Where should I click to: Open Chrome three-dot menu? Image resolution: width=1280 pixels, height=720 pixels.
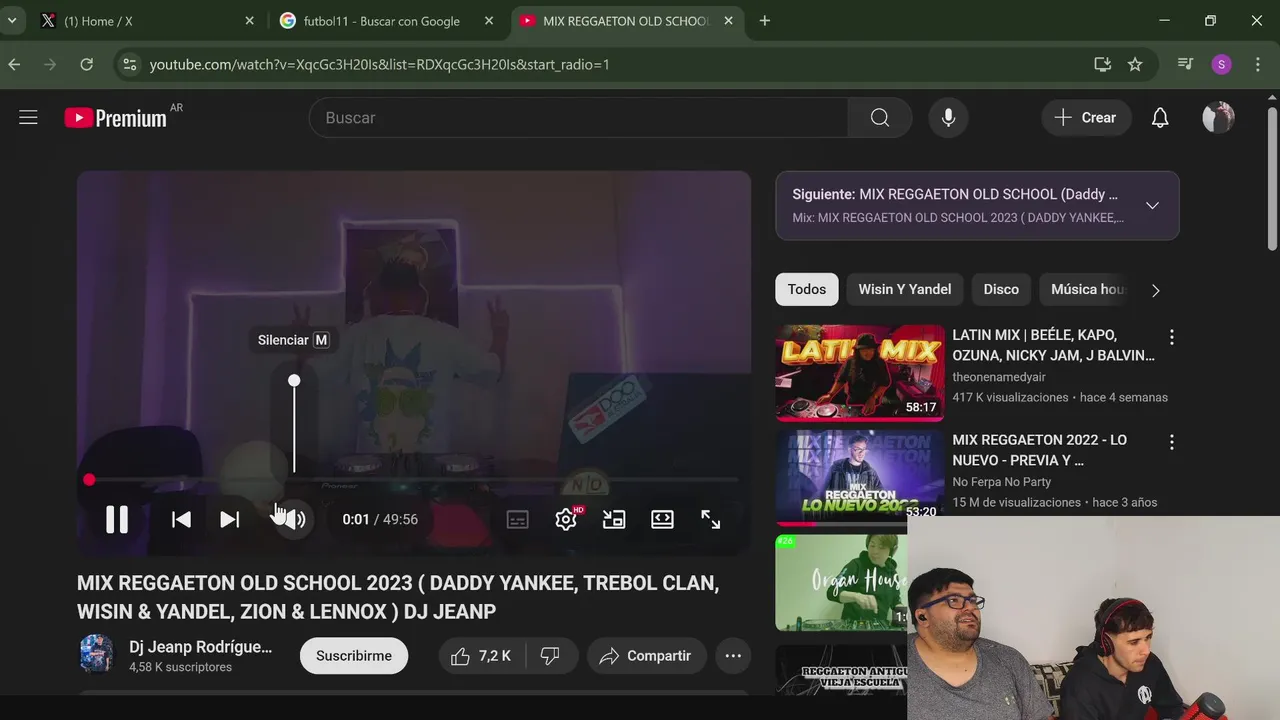[1257, 64]
